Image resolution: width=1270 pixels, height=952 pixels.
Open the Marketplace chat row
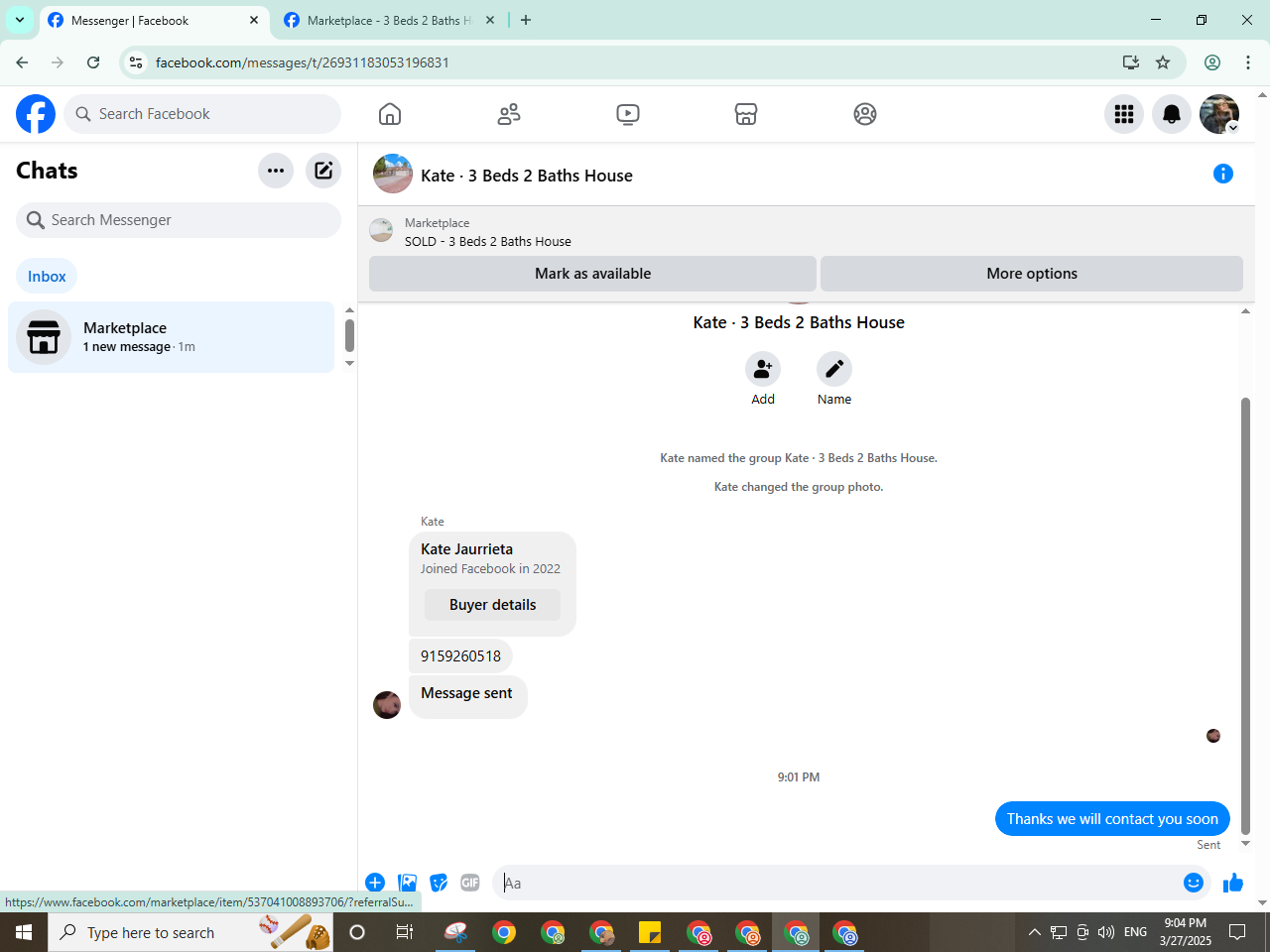click(x=172, y=337)
